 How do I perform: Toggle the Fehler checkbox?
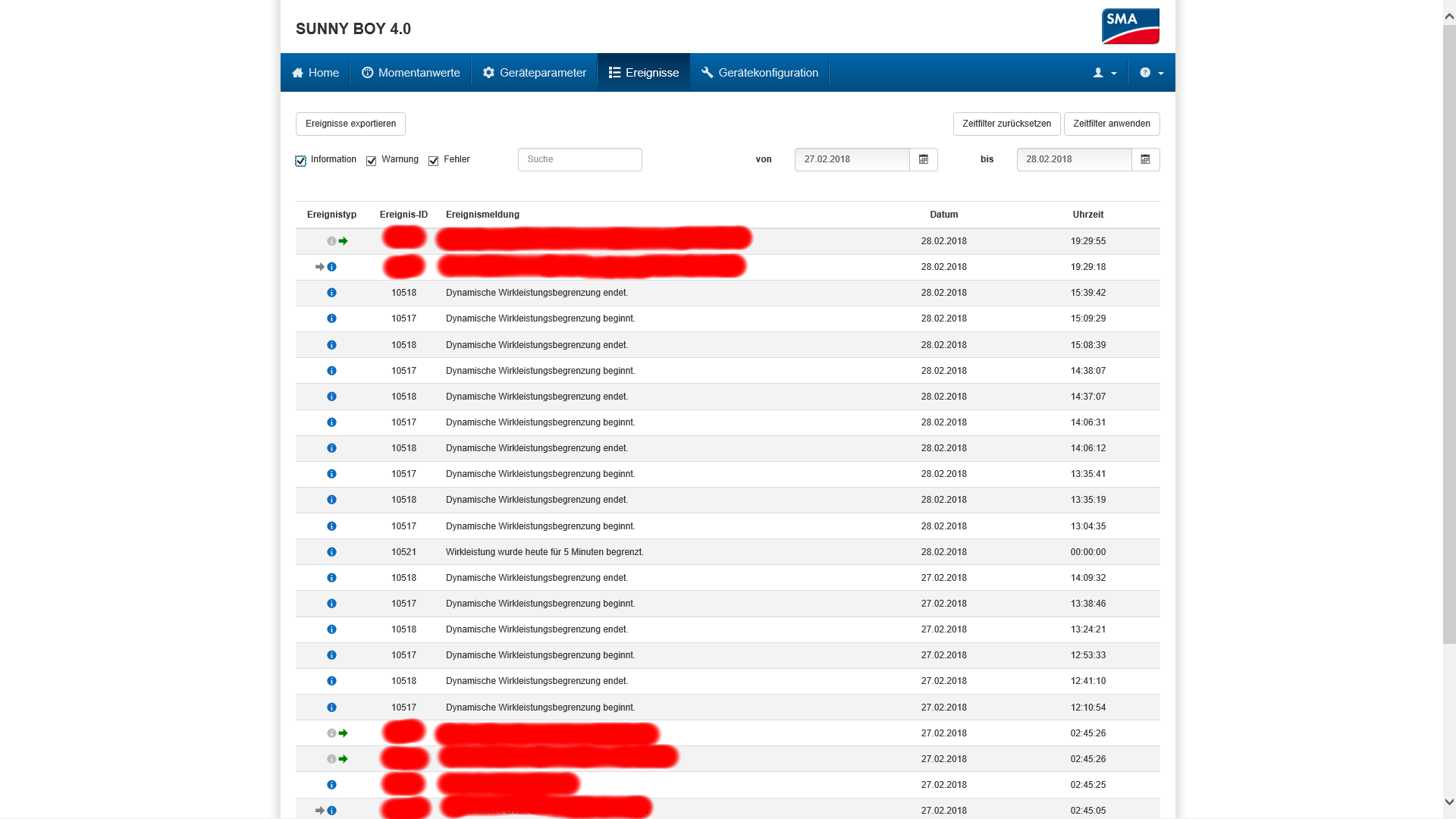(x=434, y=161)
